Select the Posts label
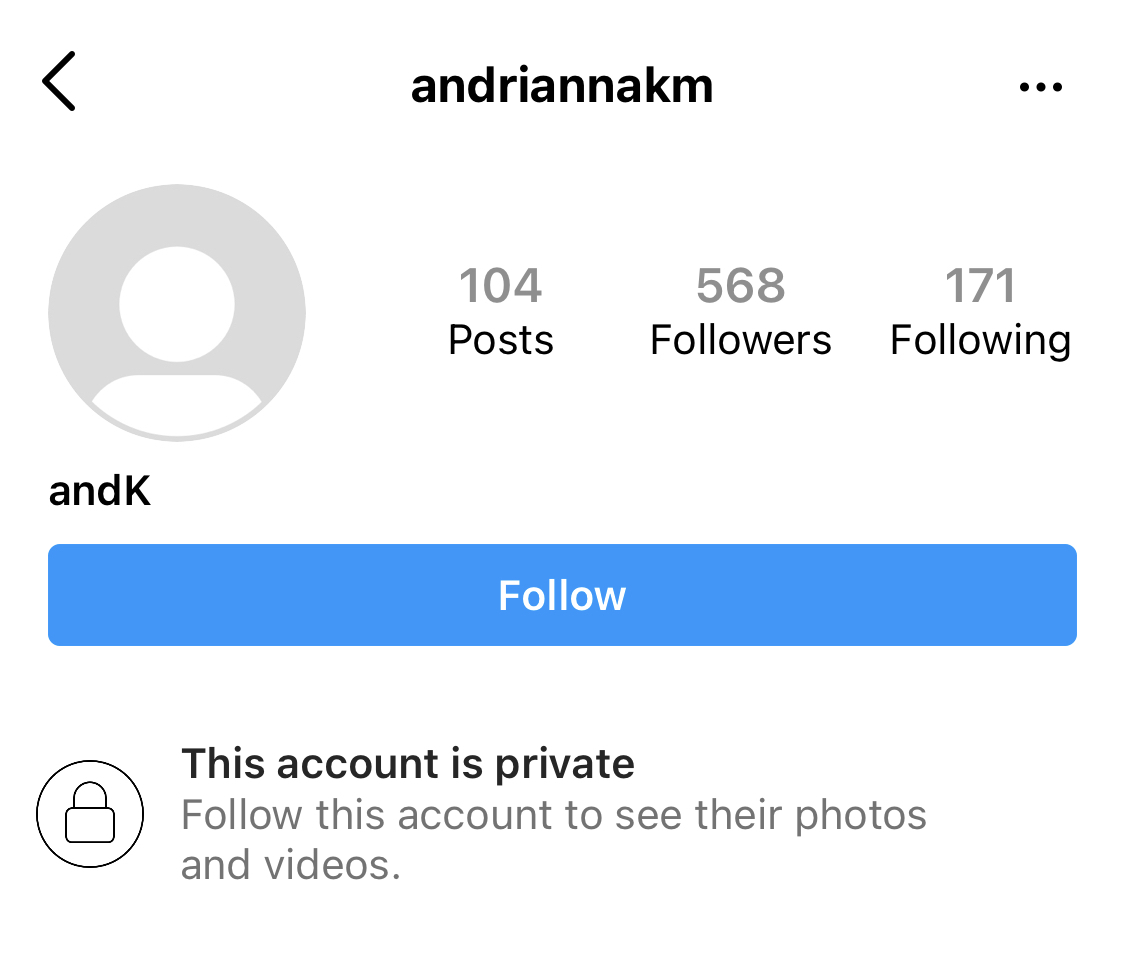The width and height of the screenshot is (1125, 971). (x=500, y=341)
